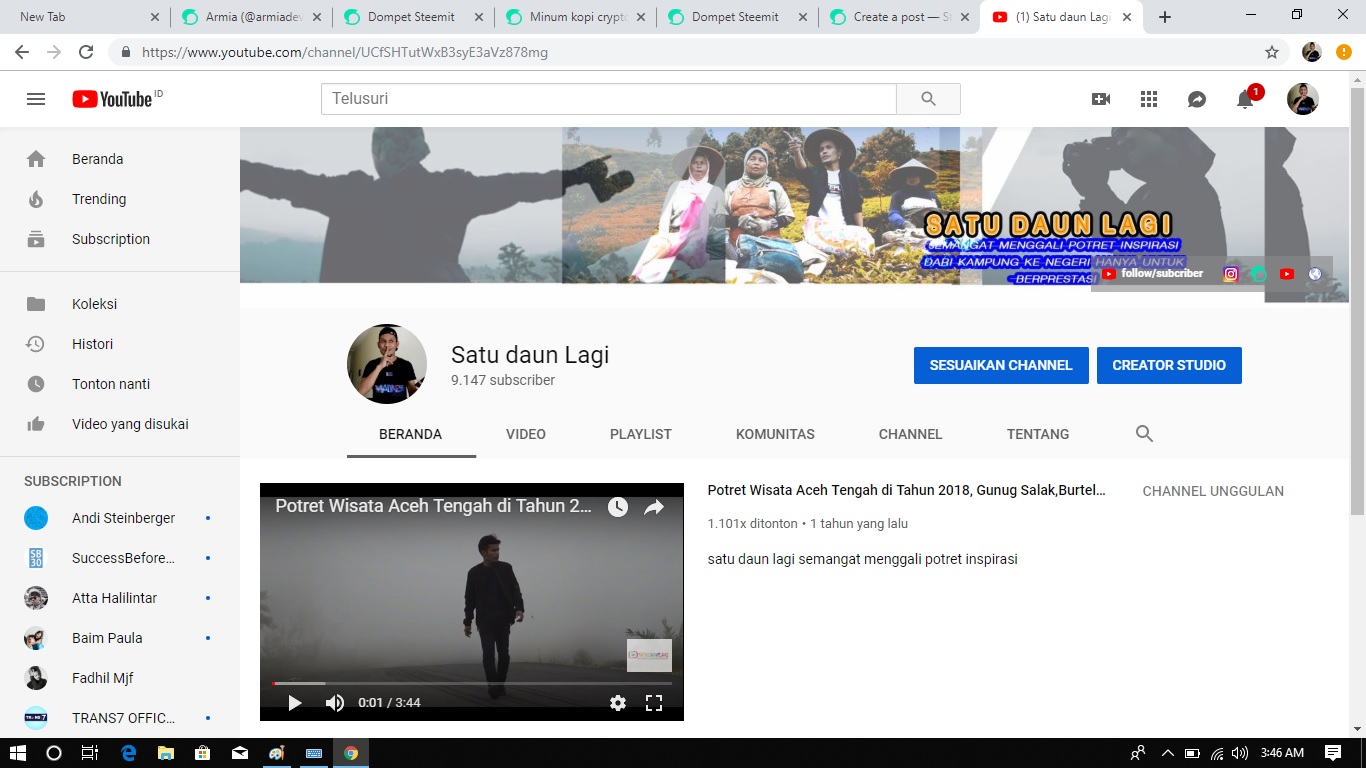Open YouTube Messages chat icon
This screenshot has height=768, width=1366.
1196,98
